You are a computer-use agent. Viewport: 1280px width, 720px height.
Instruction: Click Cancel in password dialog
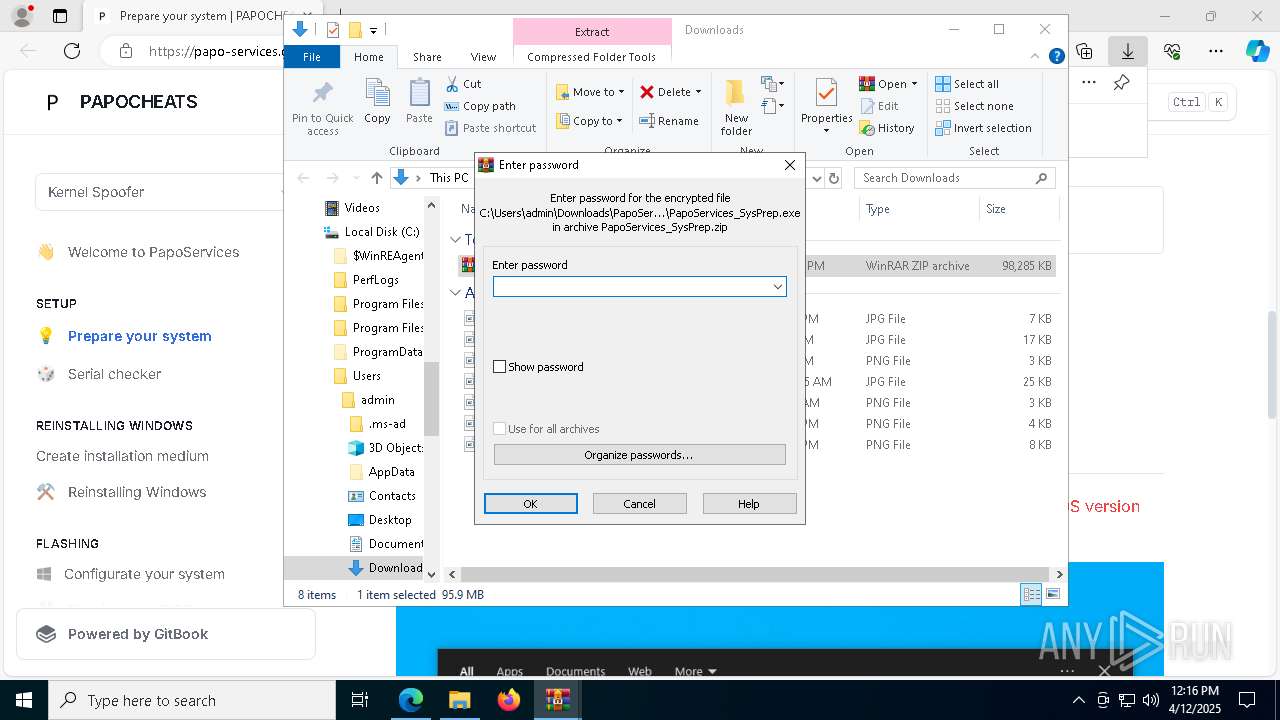coord(640,504)
